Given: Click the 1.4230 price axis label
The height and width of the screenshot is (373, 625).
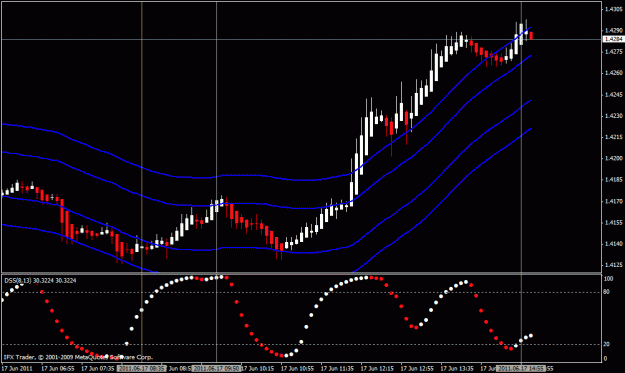Looking at the screenshot, I should tap(614, 116).
